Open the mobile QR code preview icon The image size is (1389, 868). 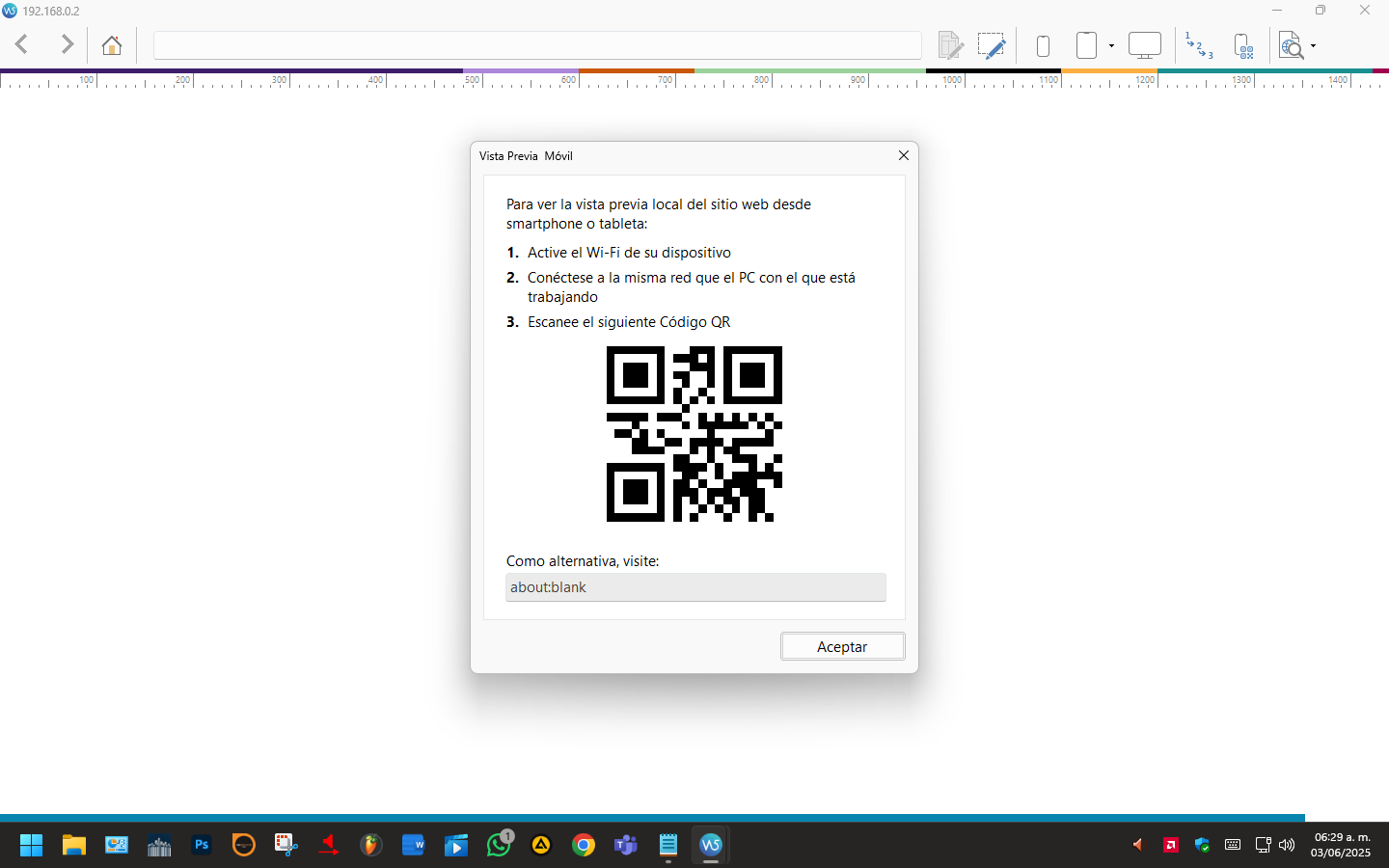[1244, 45]
